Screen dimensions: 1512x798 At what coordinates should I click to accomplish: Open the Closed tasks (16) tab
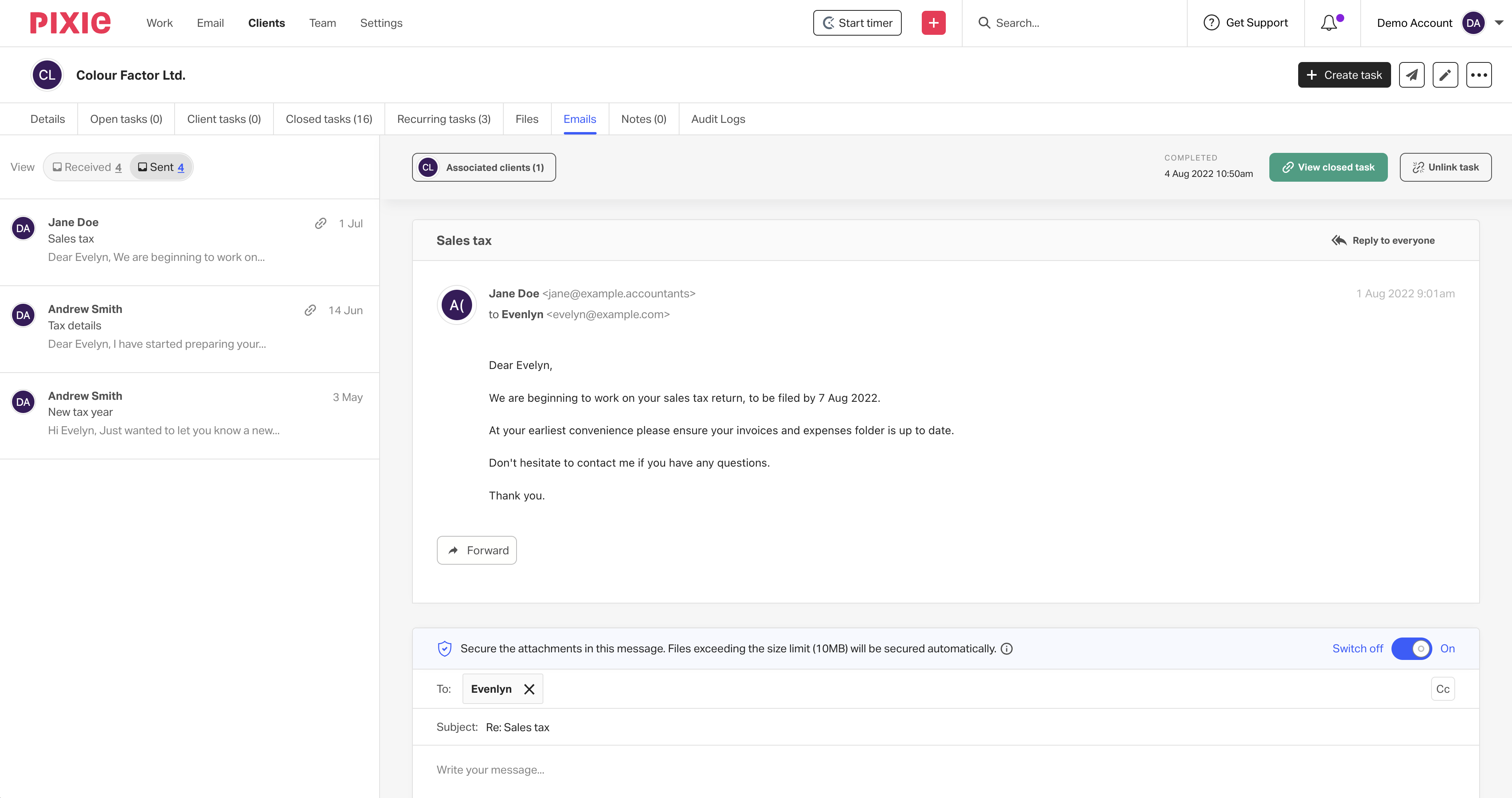(329, 119)
